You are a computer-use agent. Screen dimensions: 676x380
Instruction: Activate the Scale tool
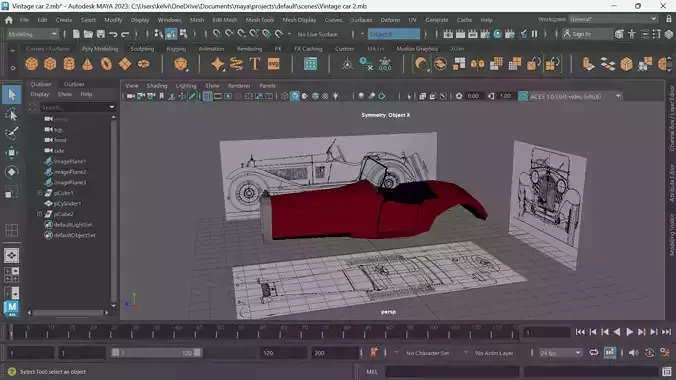pos(12,192)
